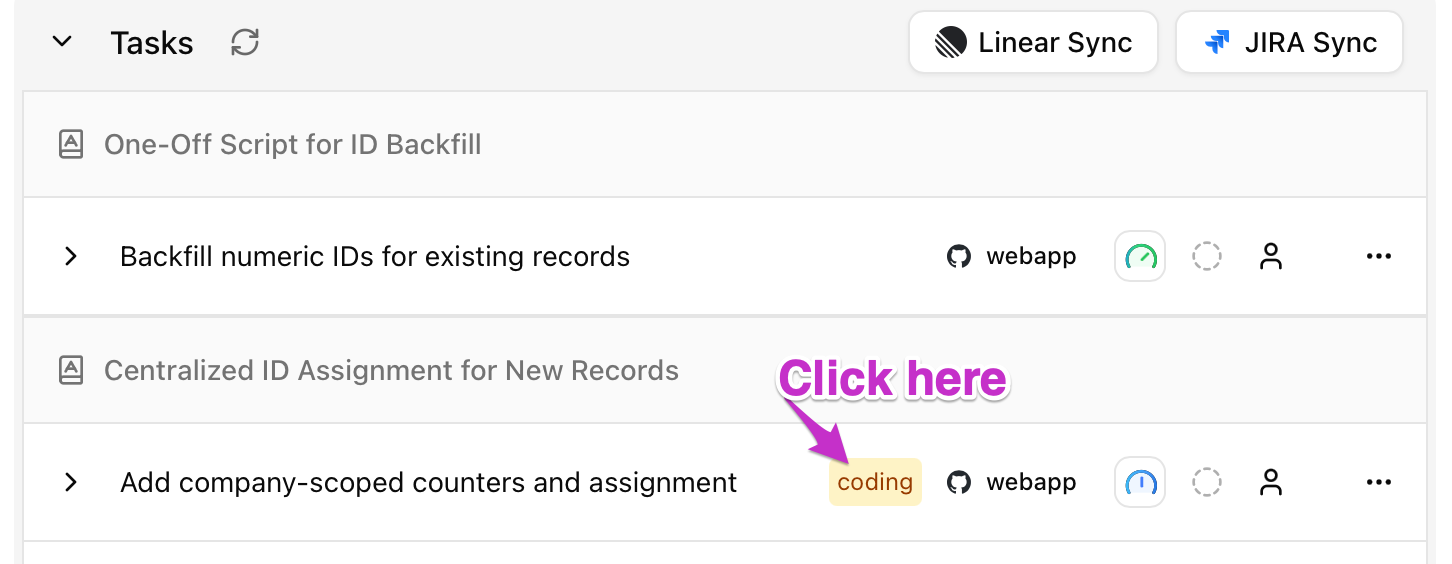Click the assignee person icon on Backfill task
This screenshot has width=1452, height=564.
[1271, 257]
